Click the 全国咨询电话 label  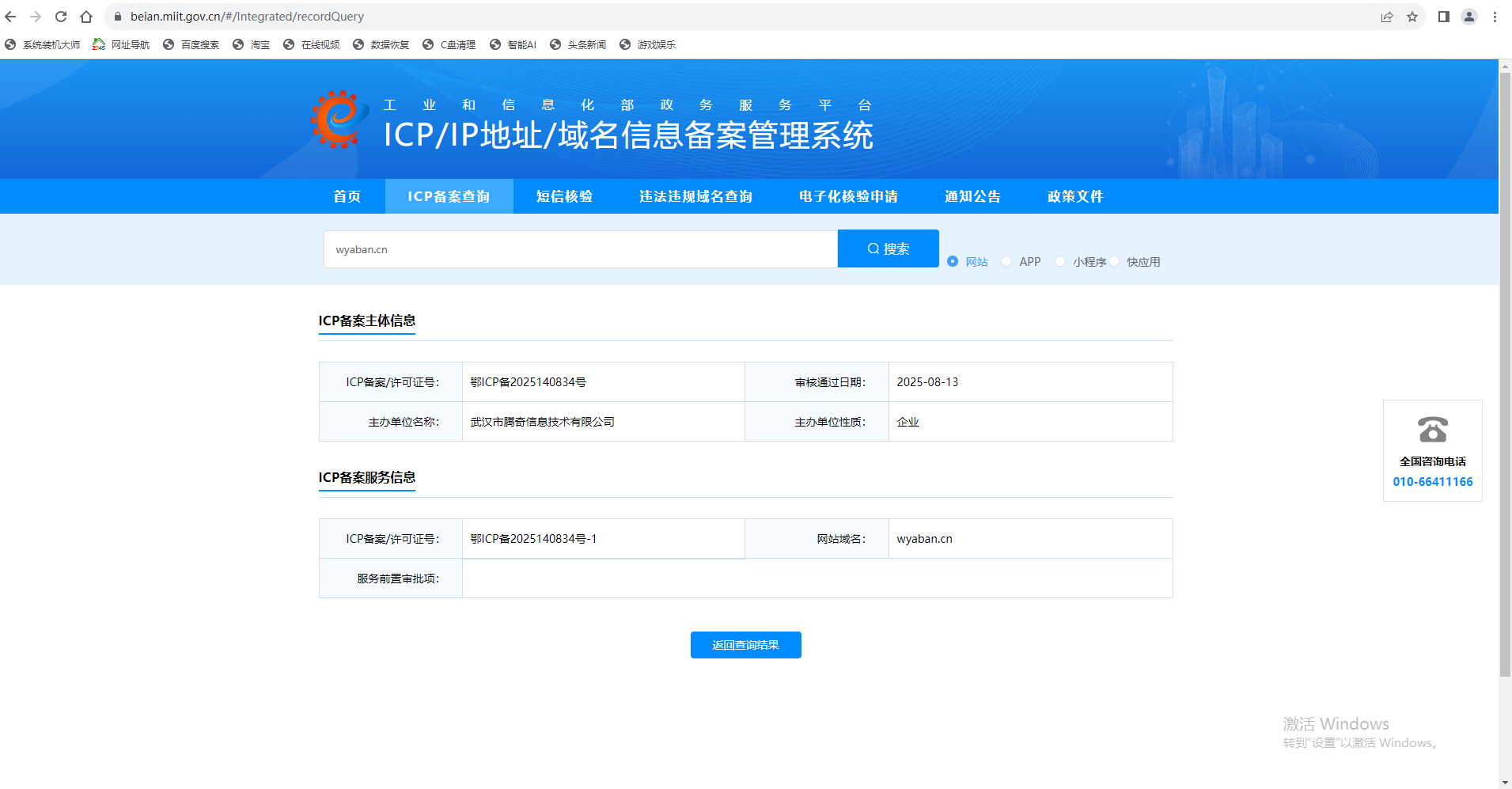coord(1433,461)
